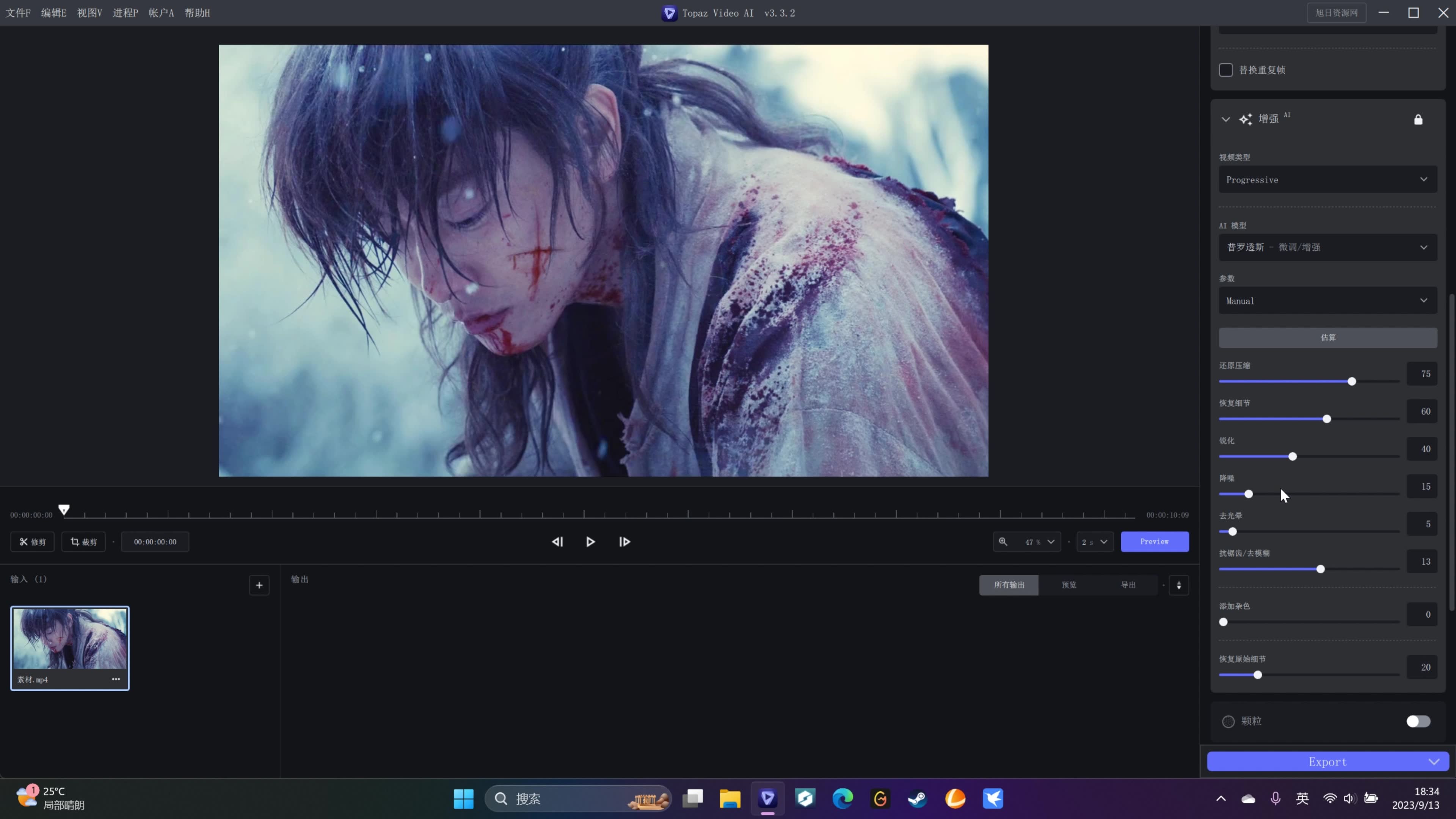The width and height of the screenshot is (1456, 819).
Task: Toggle the 颗粒 grain switch
Action: [x=1418, y=721]
